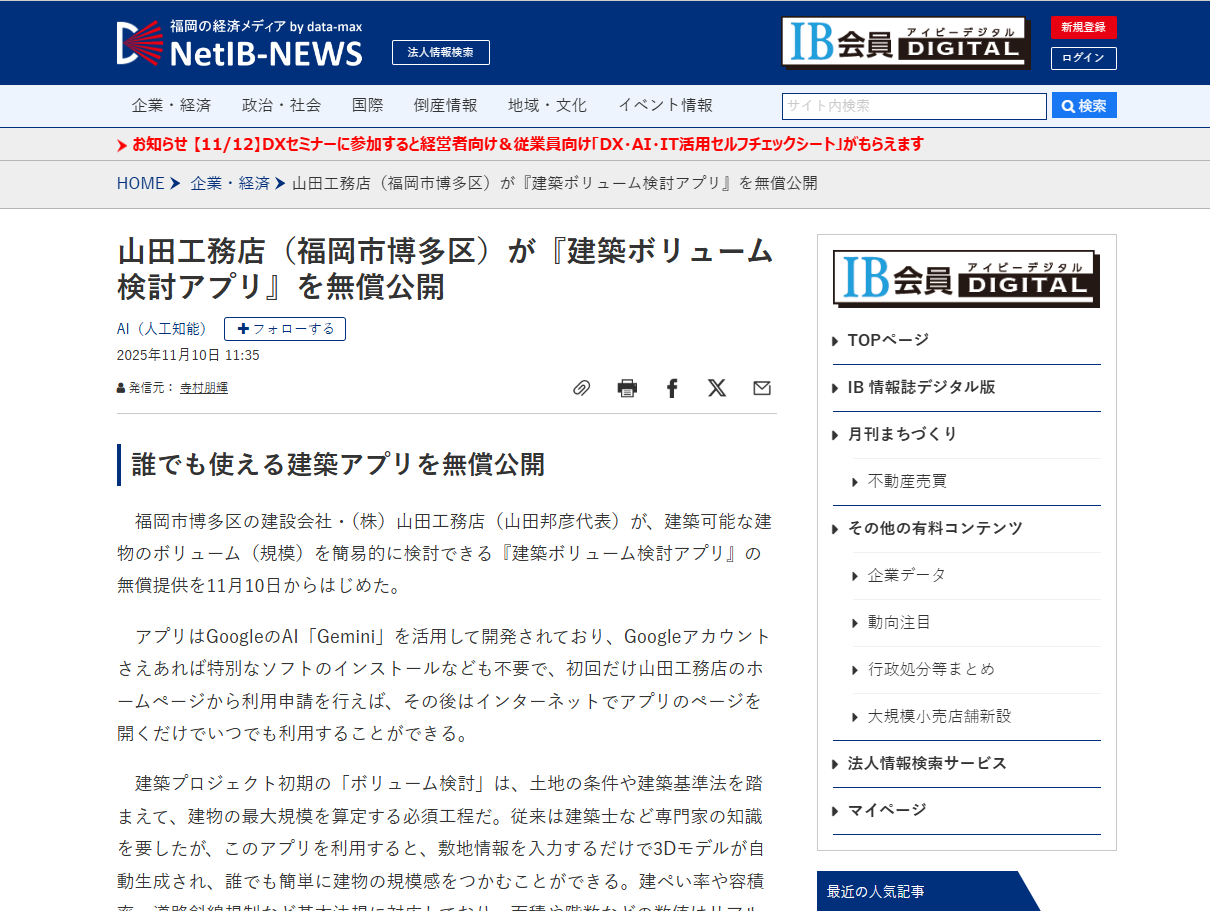
Task: Click the red 新規登録 button
Action: (1083, 27)
